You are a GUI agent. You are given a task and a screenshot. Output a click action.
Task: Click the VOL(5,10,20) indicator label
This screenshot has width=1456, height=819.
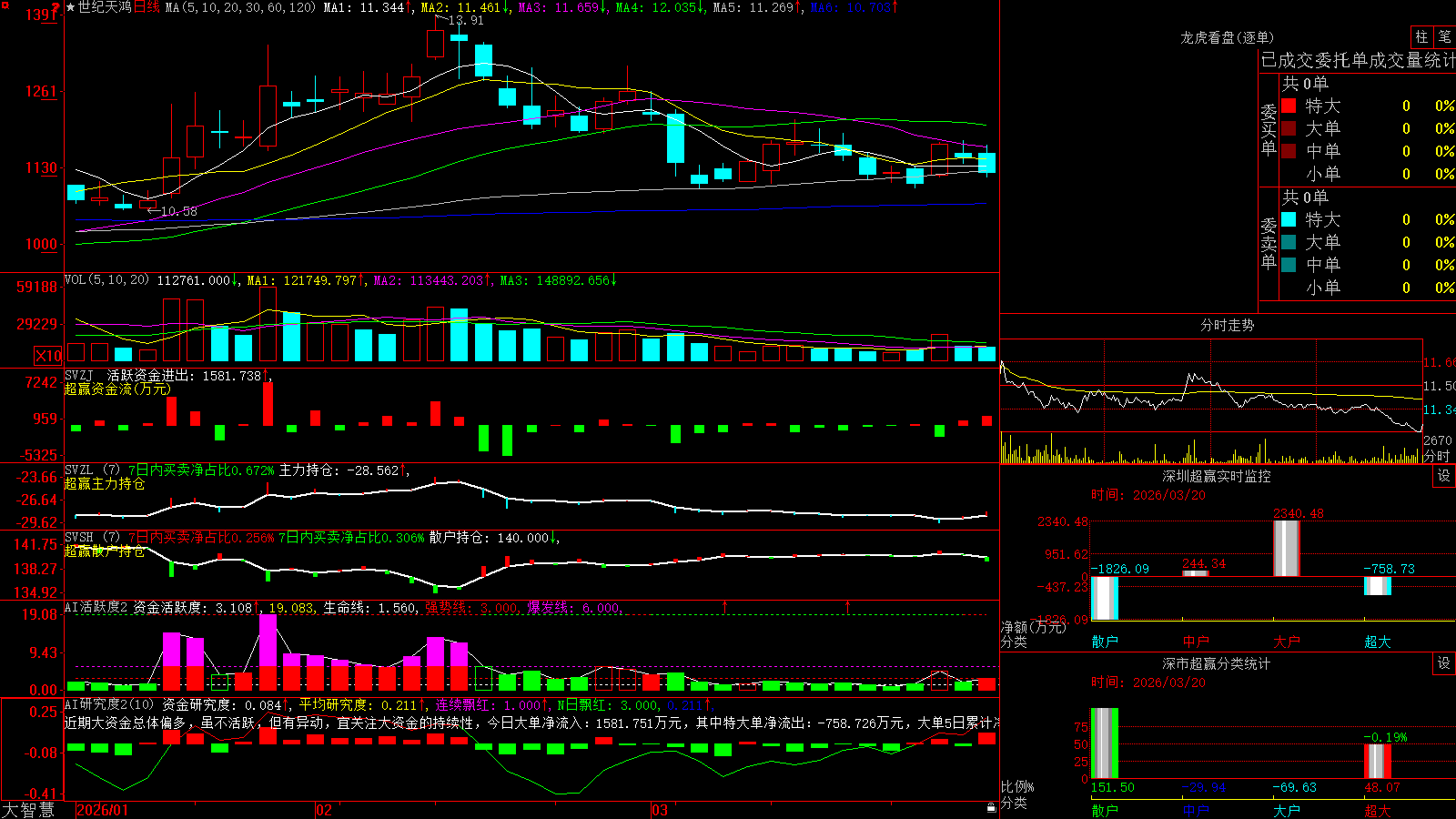[x=106, y=280]
